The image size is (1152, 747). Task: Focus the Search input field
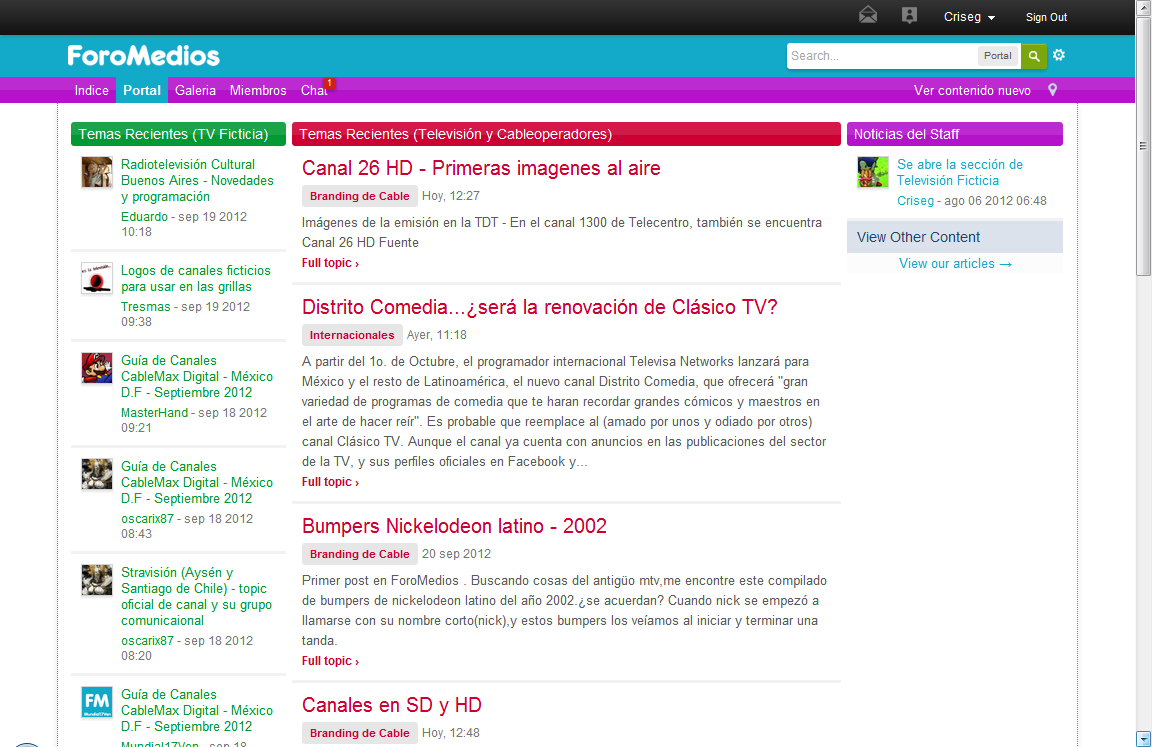[882, 56]
